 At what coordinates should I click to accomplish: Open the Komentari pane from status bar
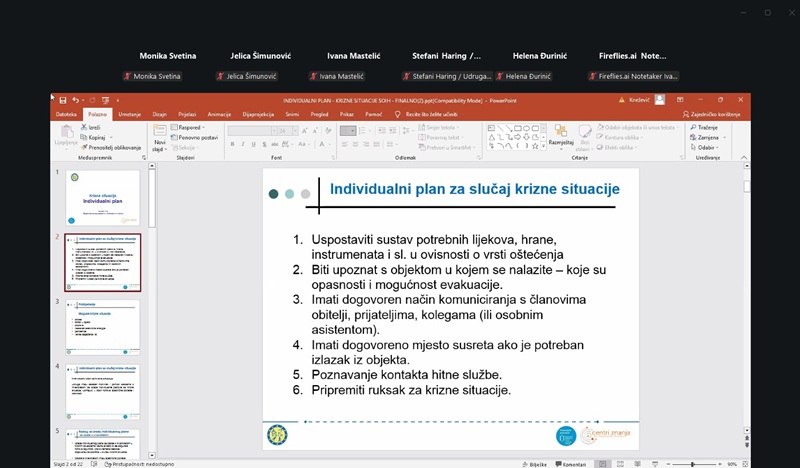pyautogui.click(x=572, y=464)
